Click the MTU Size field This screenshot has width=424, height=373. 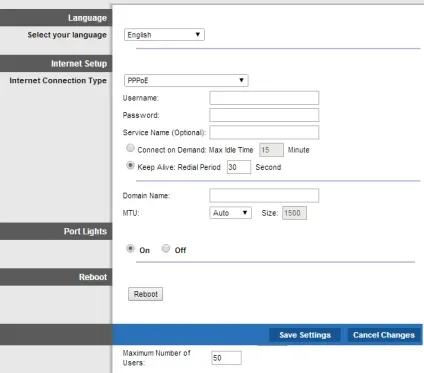click(x=294, y=213)
